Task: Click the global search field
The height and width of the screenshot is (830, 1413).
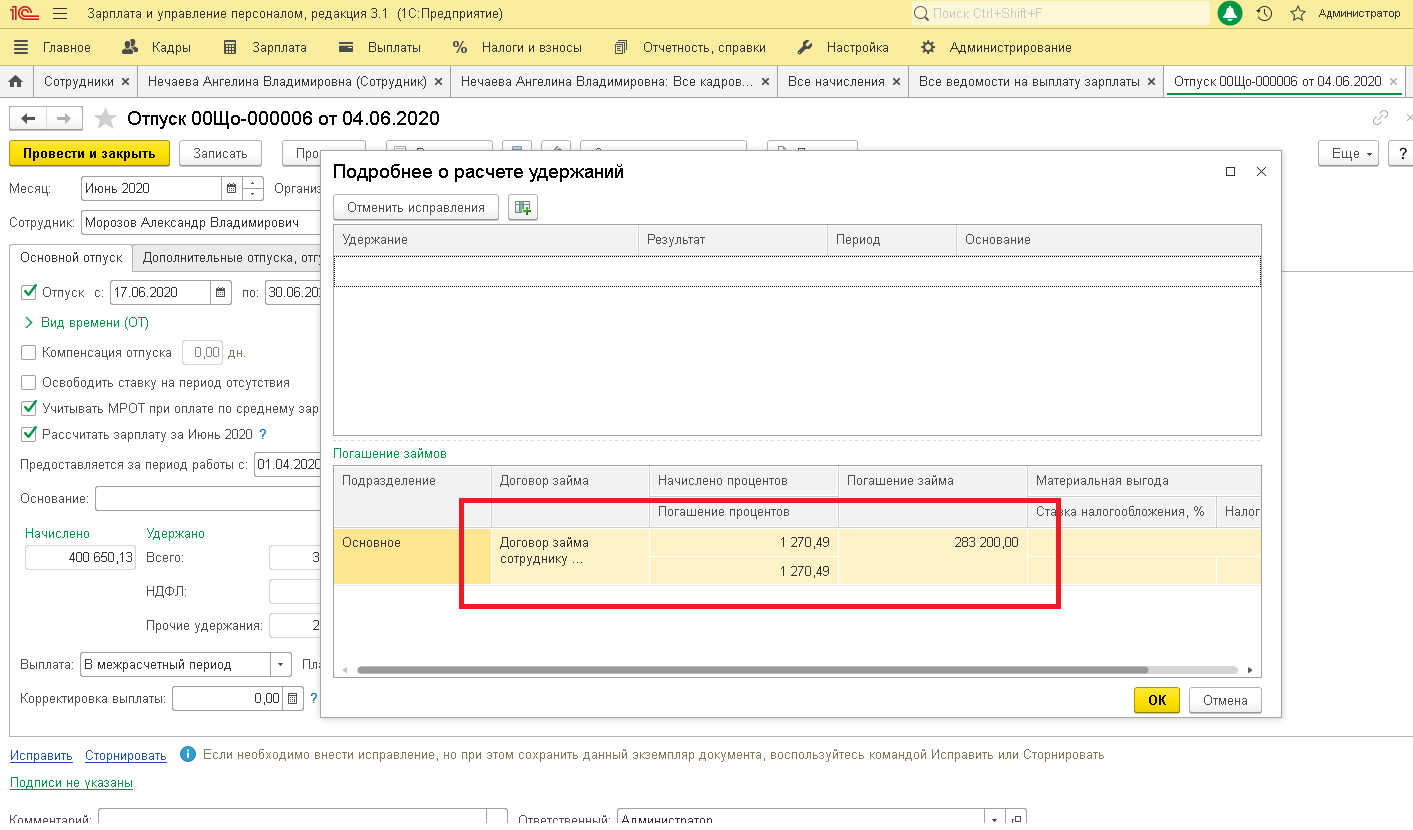Action: point(1060,14)
